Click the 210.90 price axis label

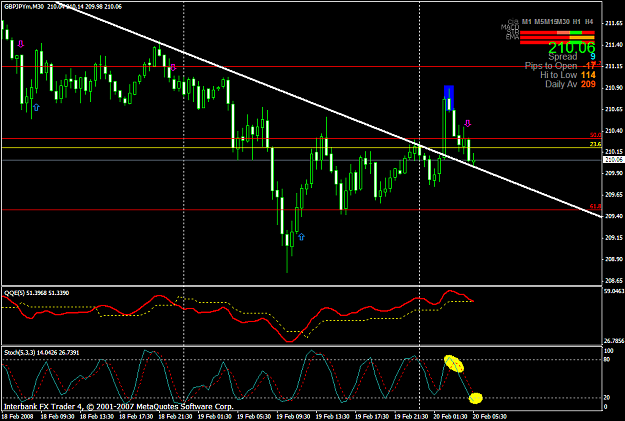click(614, 87)
